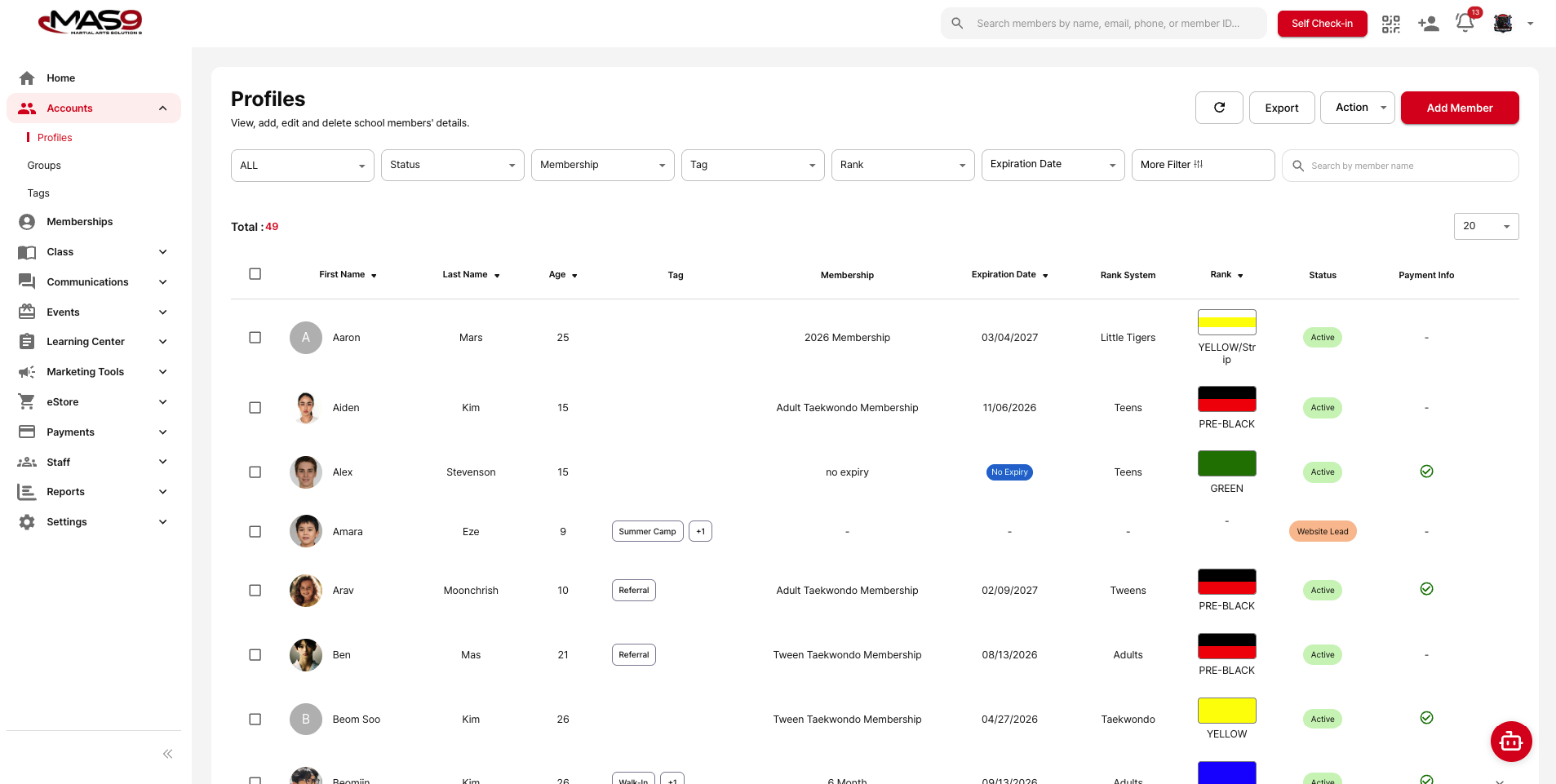Open the chatbot assistant icon
The width and height of the screenshot is (1556, 784).
click(x=1510, y=742)
